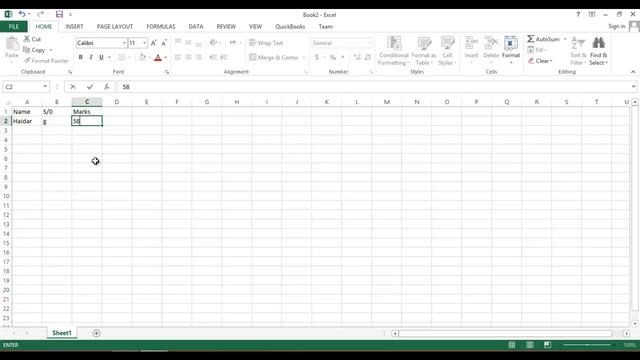
Task: Open the Merge & Center dropdown arrow
Action: pyautogui.click(x=304, y=58)
